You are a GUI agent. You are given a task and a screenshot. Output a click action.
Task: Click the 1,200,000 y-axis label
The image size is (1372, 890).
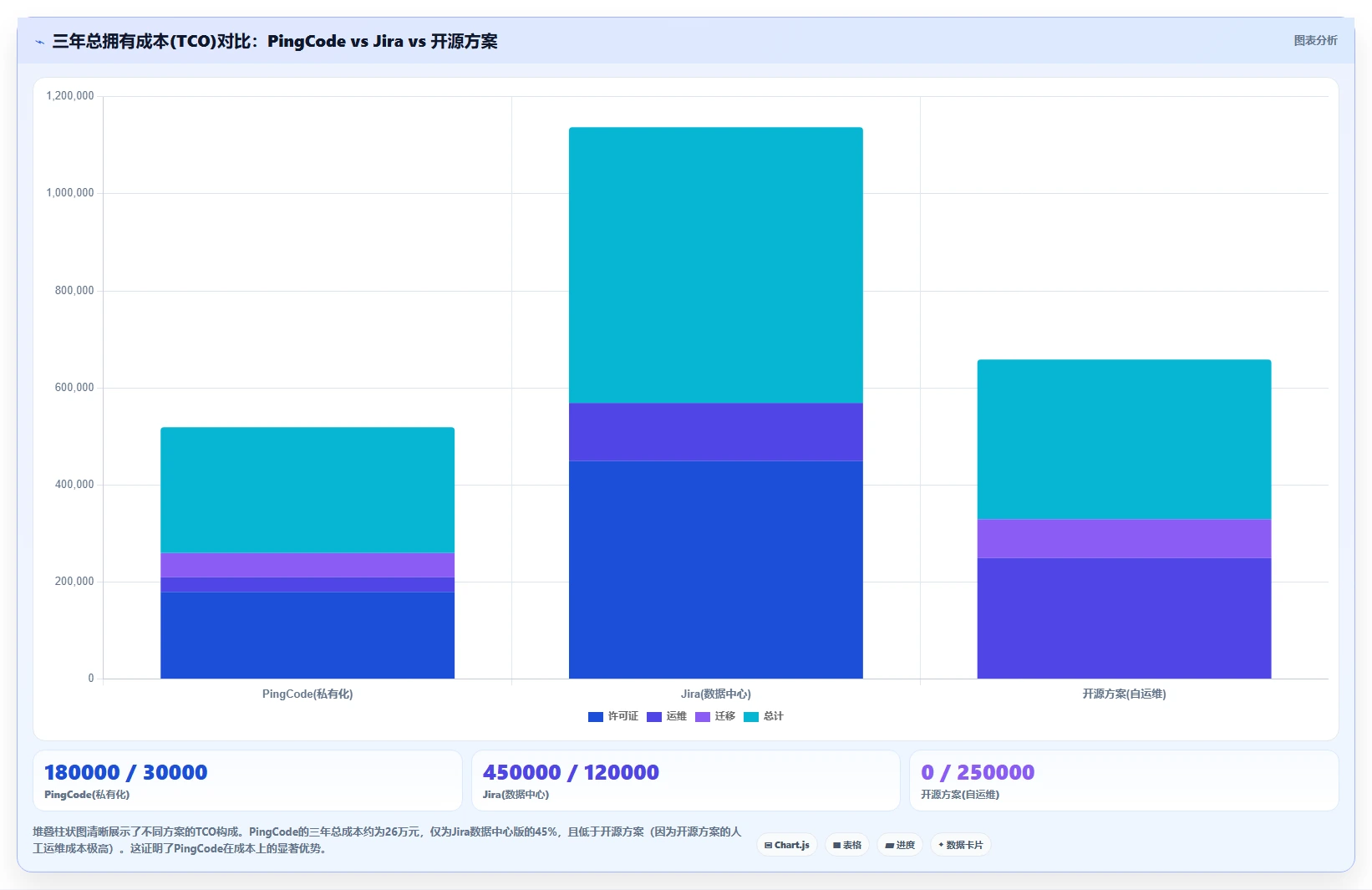70,96
